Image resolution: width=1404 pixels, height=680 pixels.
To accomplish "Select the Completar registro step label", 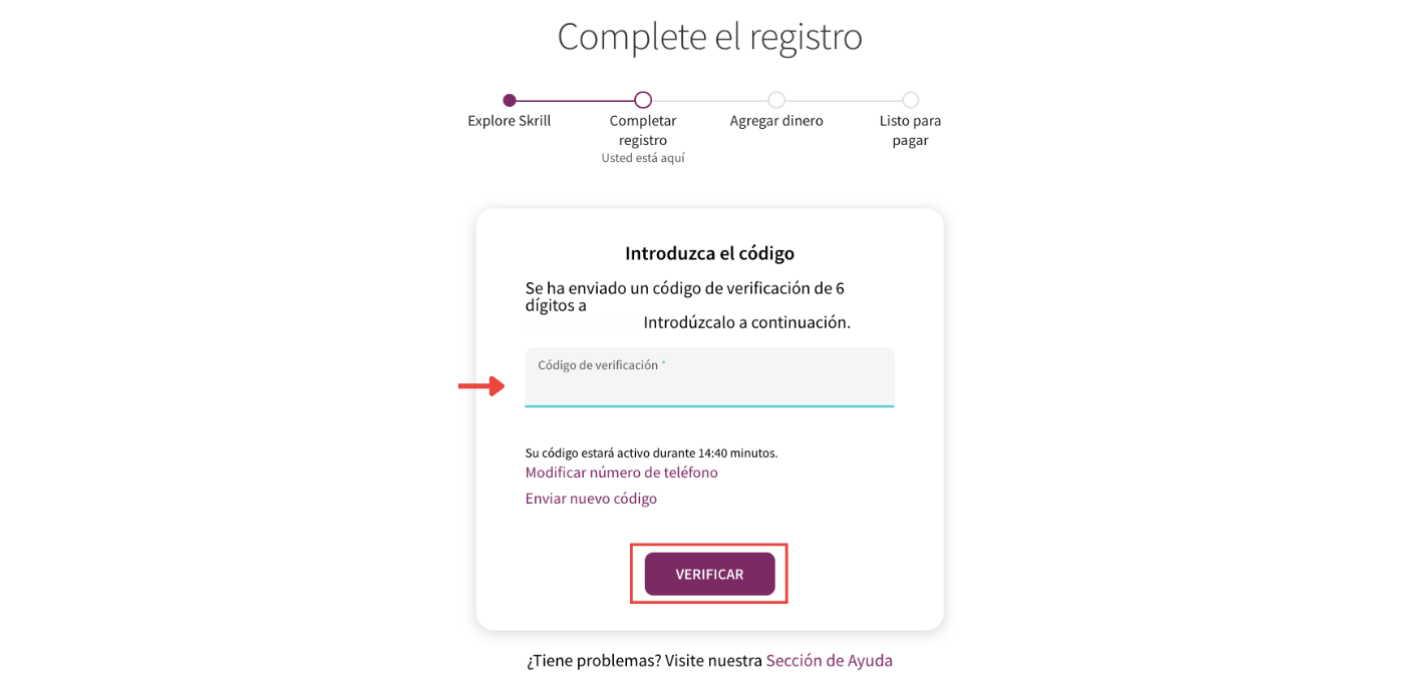I will 643,130.
